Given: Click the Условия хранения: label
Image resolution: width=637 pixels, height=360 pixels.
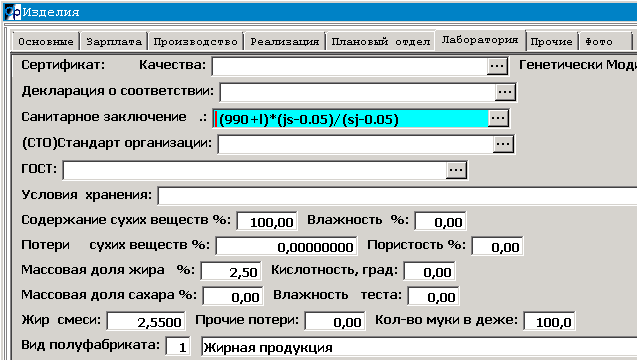Looking at the screenshot, I should [x=87, y=195].
